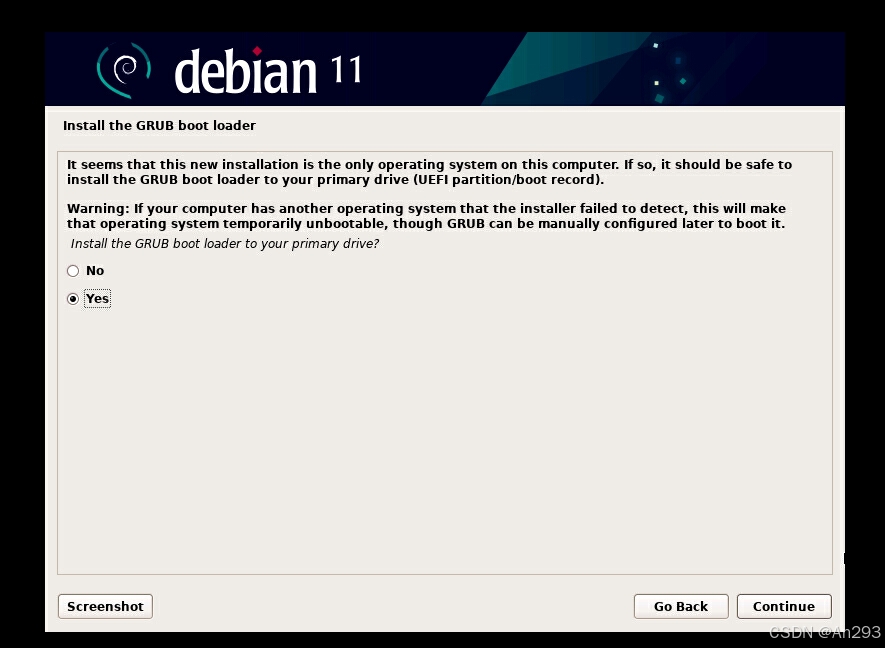This screenshot has height=648, width=885.
Task: Click the 'debian 11' banner text
Action: pos(268,71)
